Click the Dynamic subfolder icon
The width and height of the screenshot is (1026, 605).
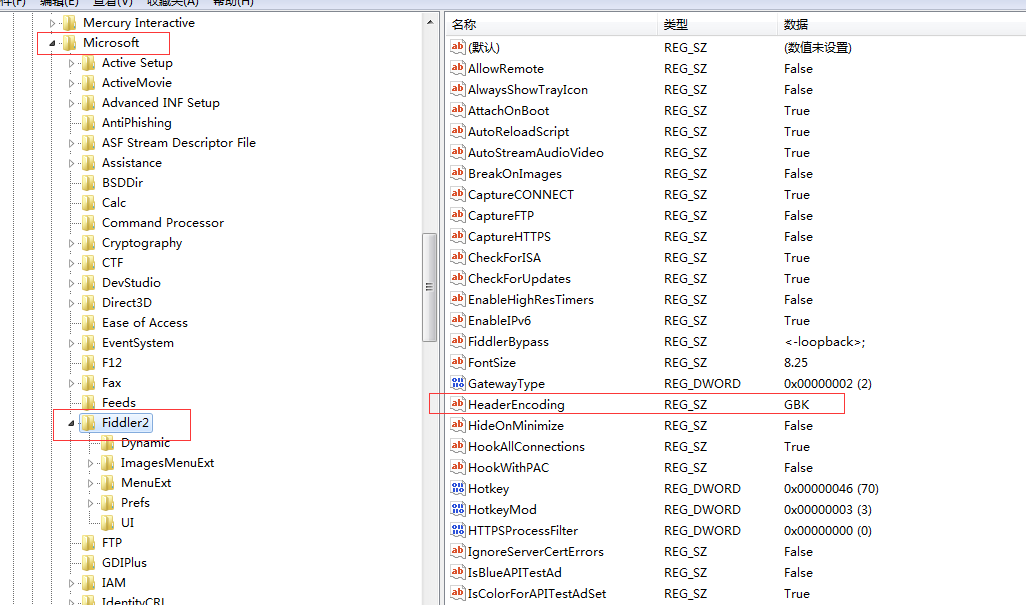pos(107,443)
